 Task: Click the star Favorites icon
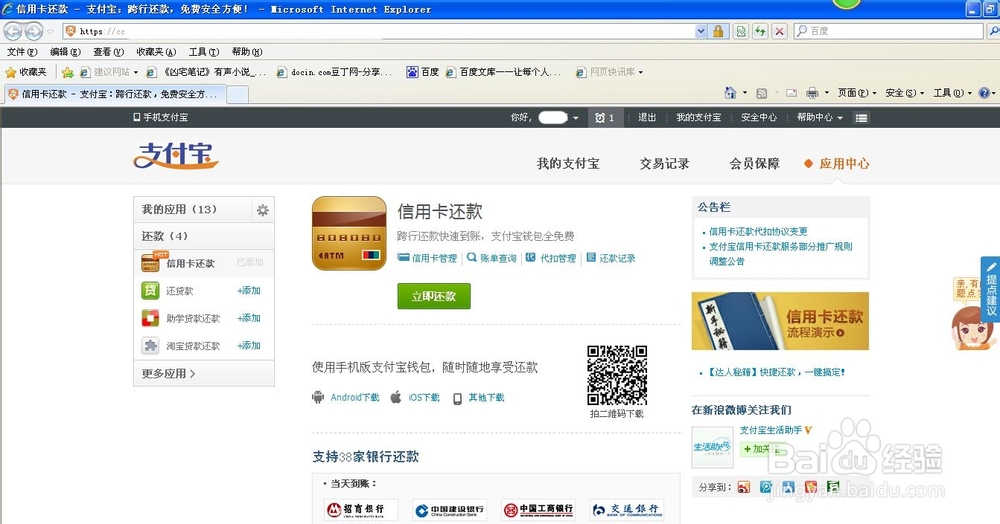pos(10,72)
